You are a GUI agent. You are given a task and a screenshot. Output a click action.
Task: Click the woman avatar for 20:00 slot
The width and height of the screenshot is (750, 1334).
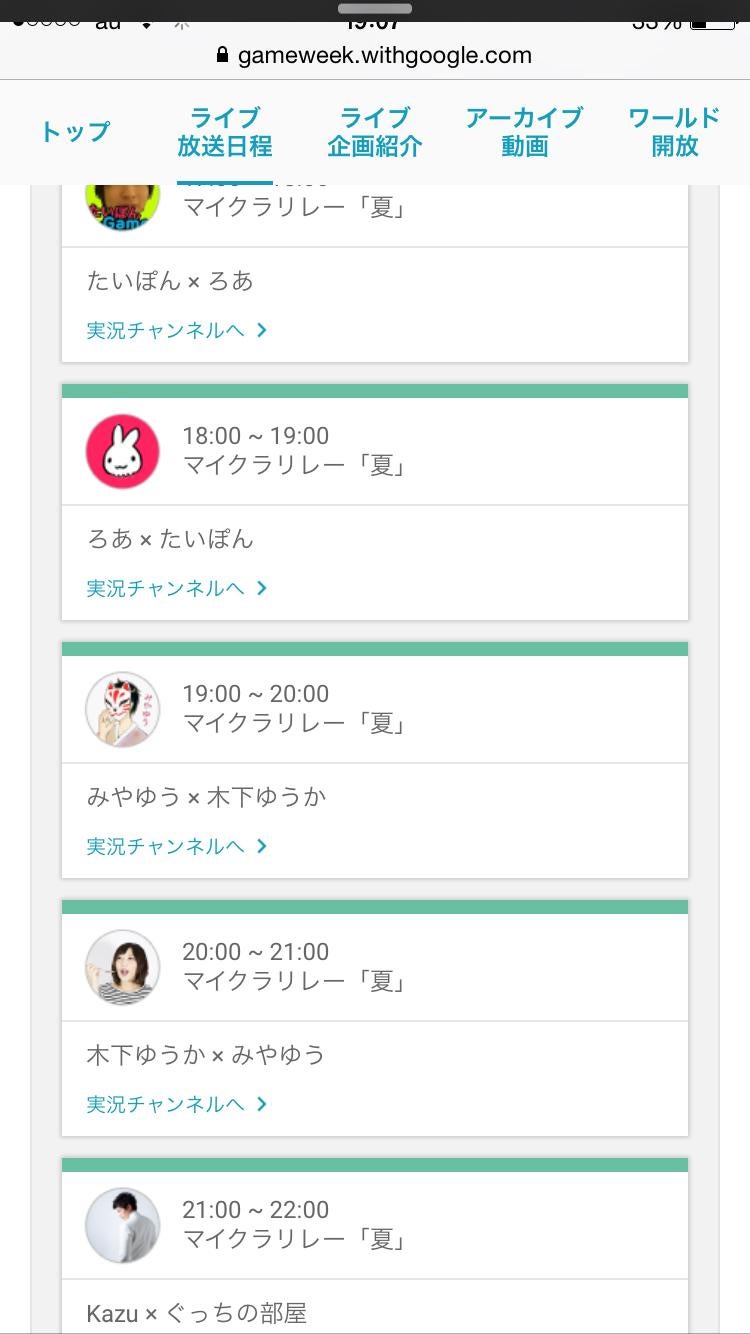tap(122, 967)
